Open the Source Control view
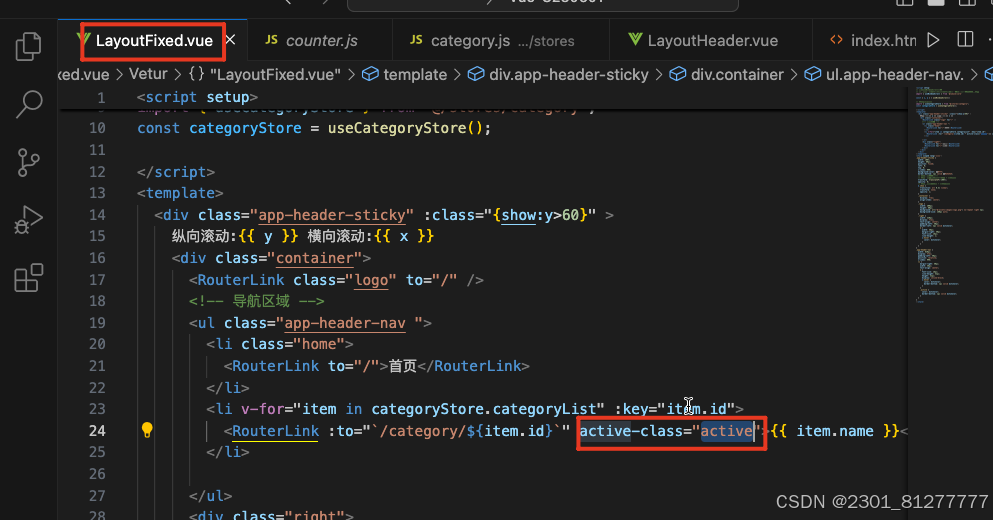 [x=28, y=163]
